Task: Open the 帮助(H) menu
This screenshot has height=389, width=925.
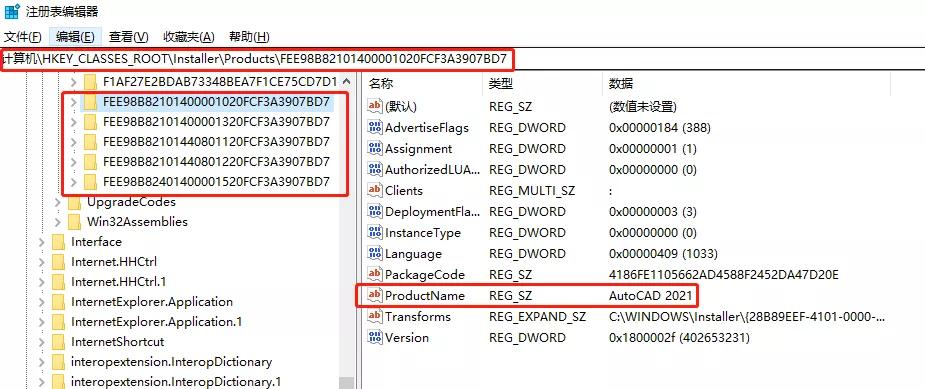Action: [249, 37]
